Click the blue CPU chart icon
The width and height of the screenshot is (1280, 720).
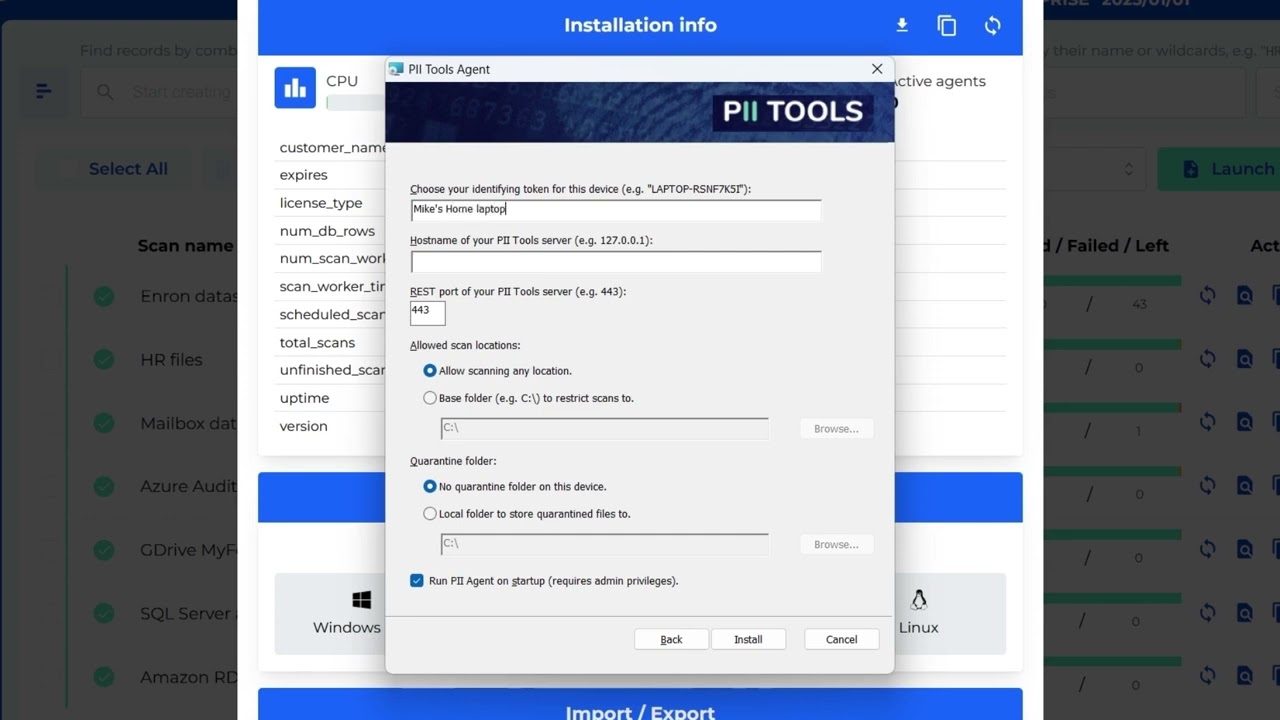point(295,88)
